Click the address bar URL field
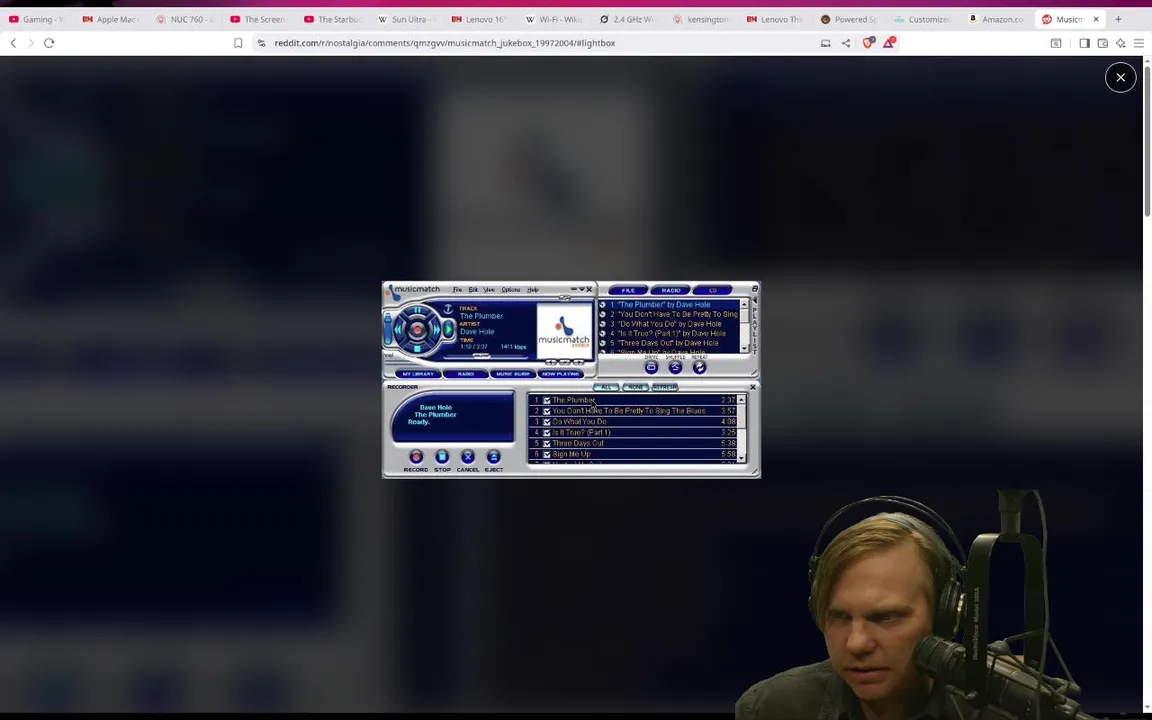This screenshot has width=1152, height=720. pos(540,43)
